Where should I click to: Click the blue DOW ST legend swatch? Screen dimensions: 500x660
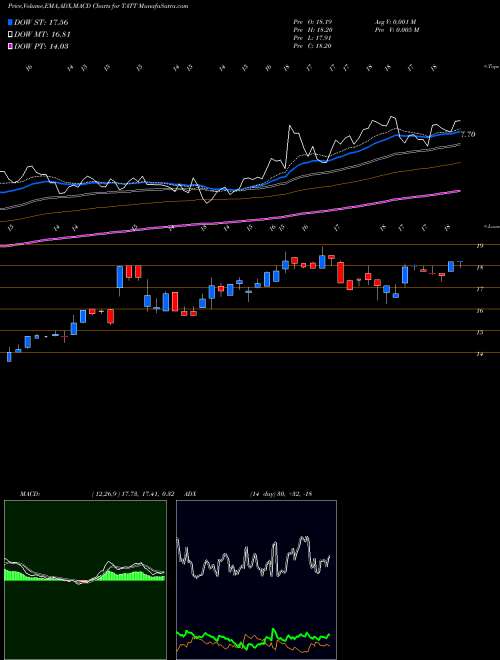(x=11, y=22)
